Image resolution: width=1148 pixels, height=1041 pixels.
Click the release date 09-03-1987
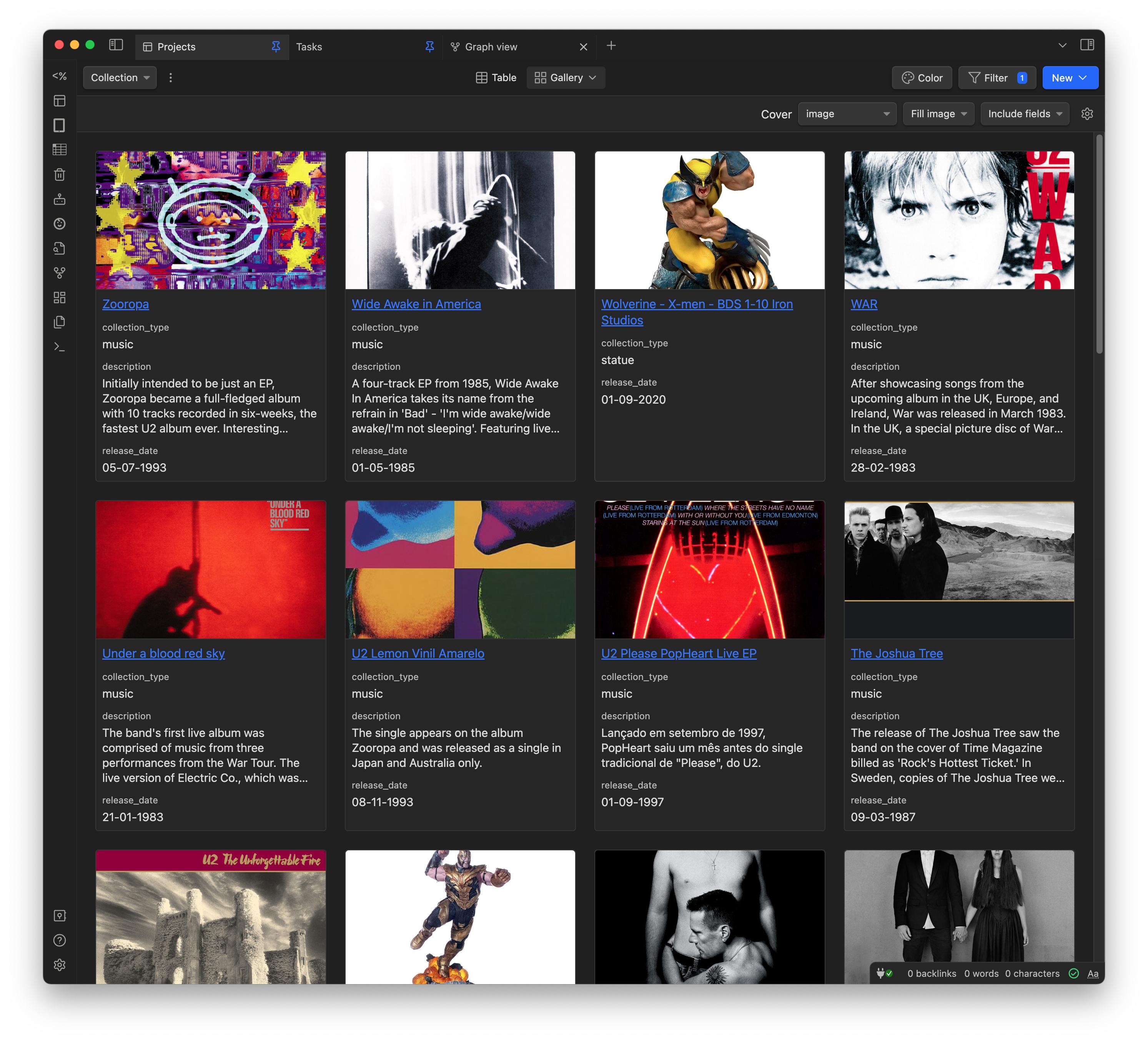click(x=883, y=817)
